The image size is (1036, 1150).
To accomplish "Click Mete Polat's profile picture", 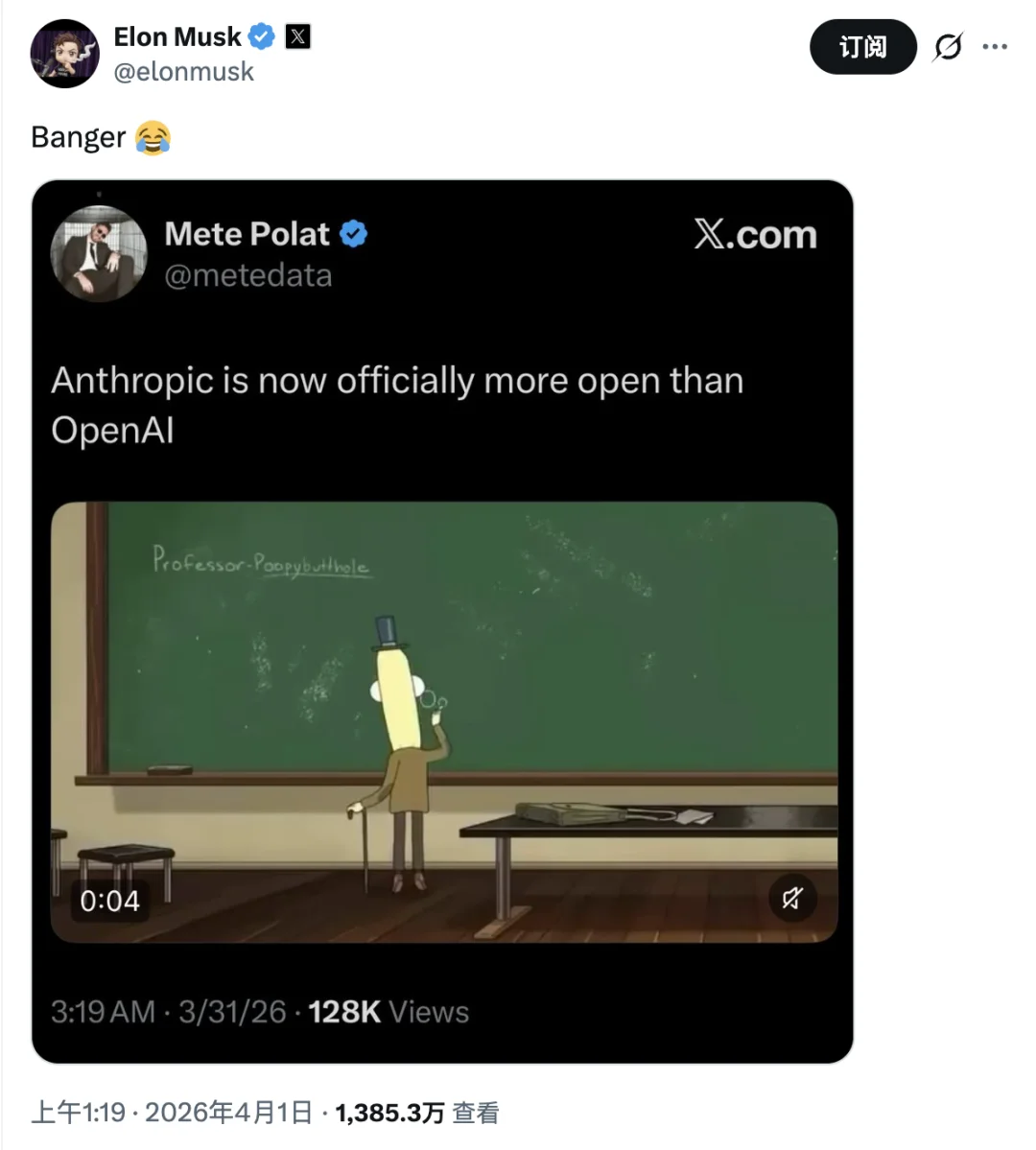I will point(99,254).
